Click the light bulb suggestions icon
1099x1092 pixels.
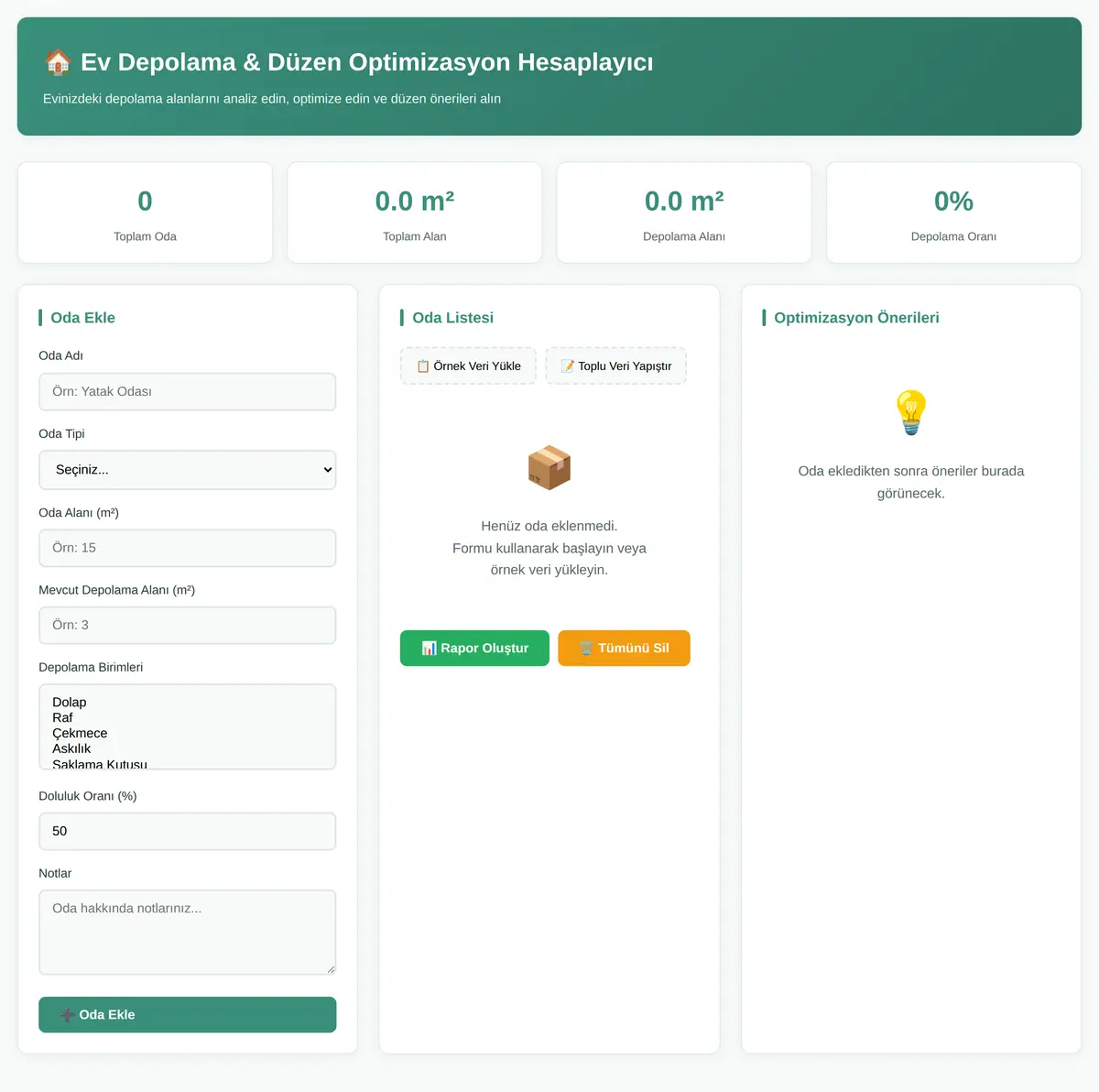point(911,412)
